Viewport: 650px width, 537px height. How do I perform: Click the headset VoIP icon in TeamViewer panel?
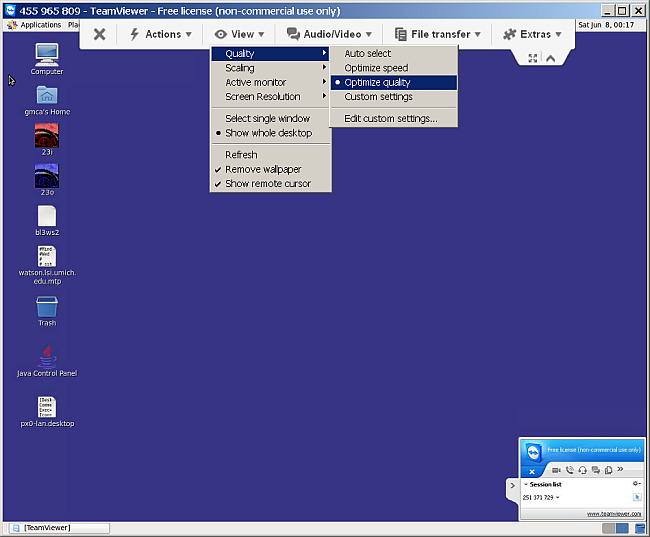click(582, 470)
